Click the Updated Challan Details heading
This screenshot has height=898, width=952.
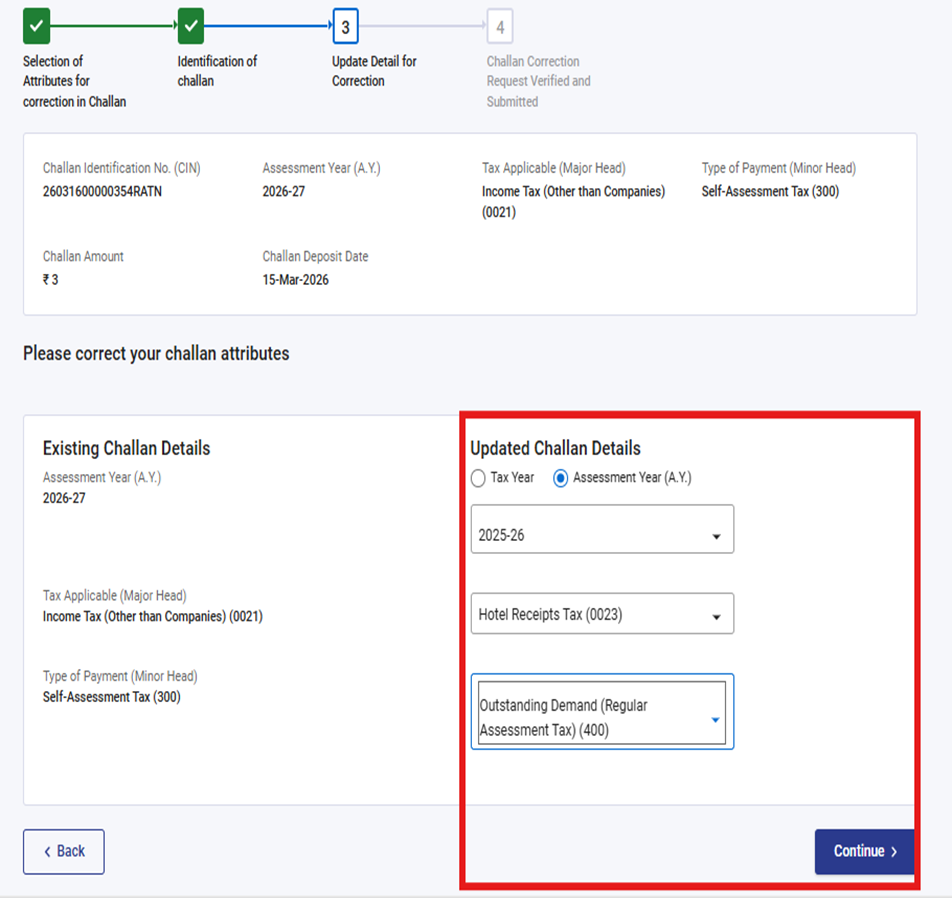coord(555,448)
